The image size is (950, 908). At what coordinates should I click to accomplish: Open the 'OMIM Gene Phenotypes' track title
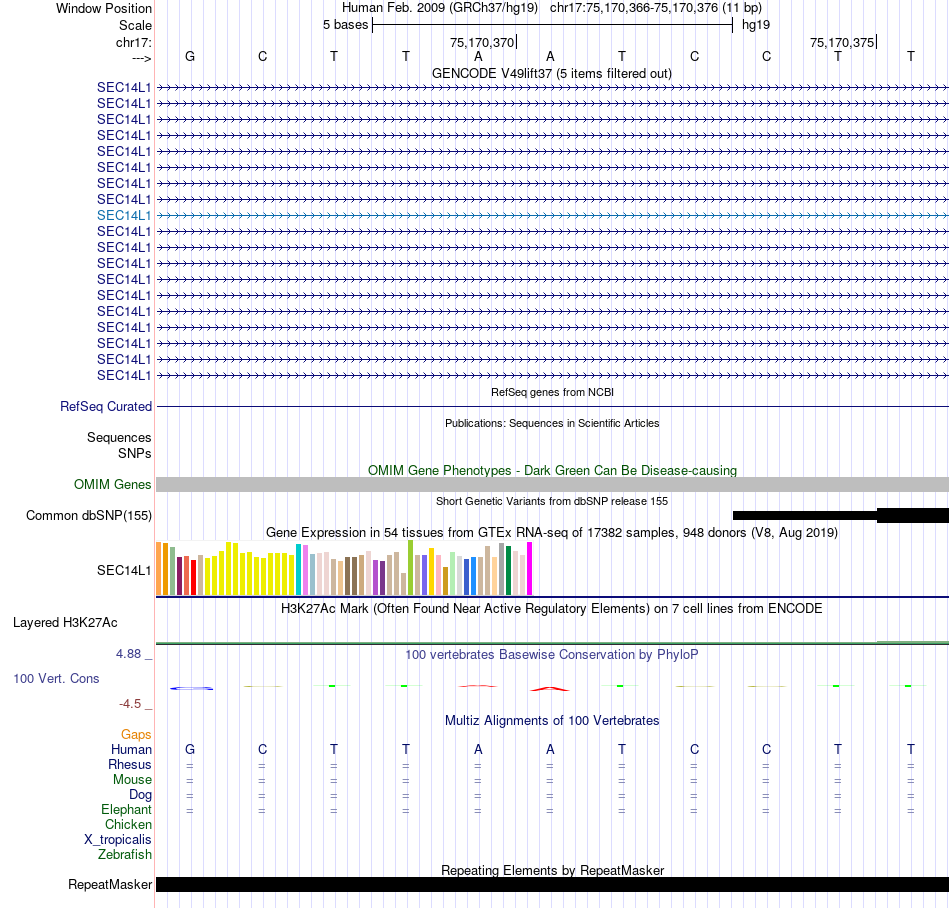(x=552, y=470)
